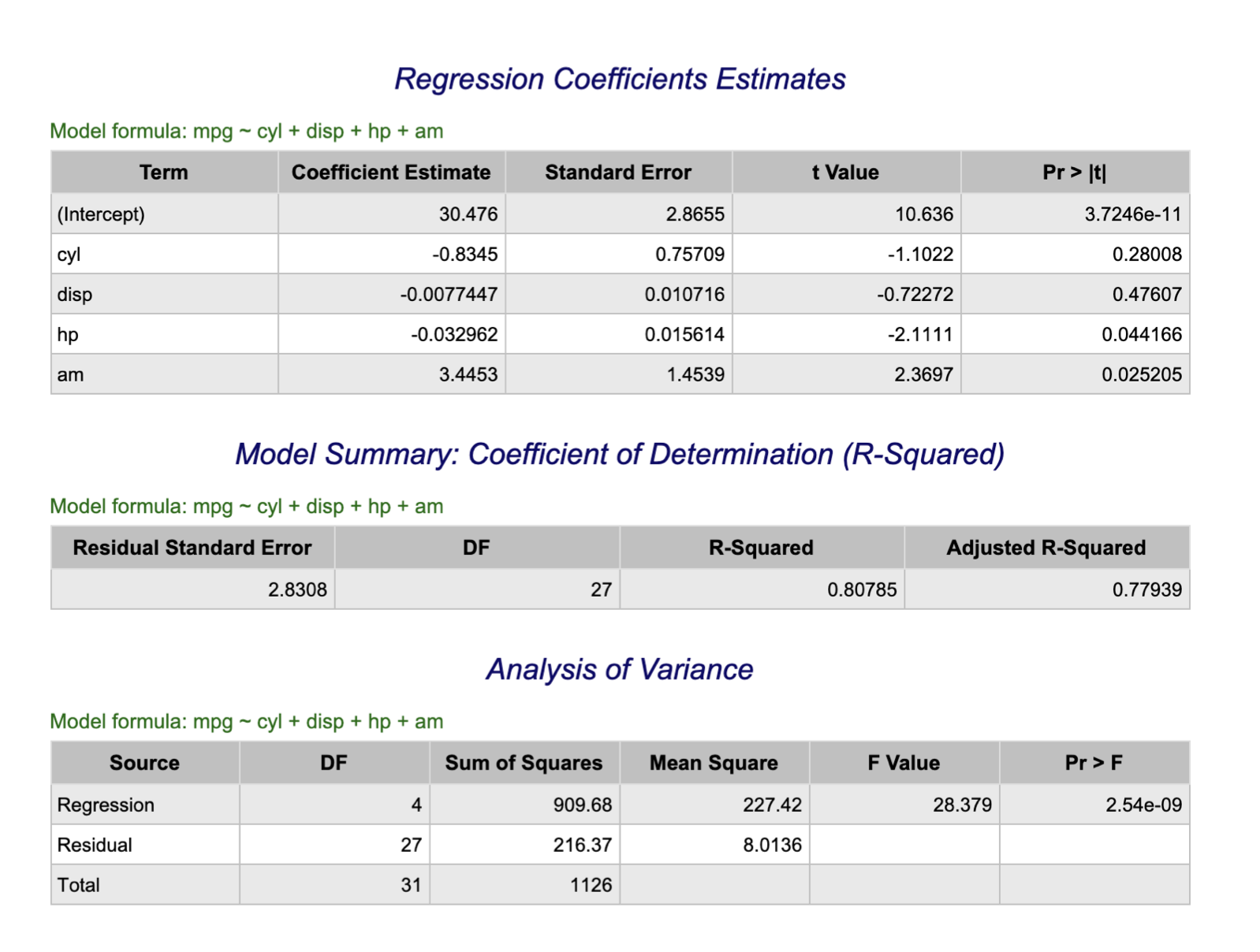
Task: Select the Adjusted R-Squared value 0.77939
Action: coord(1146,589)
